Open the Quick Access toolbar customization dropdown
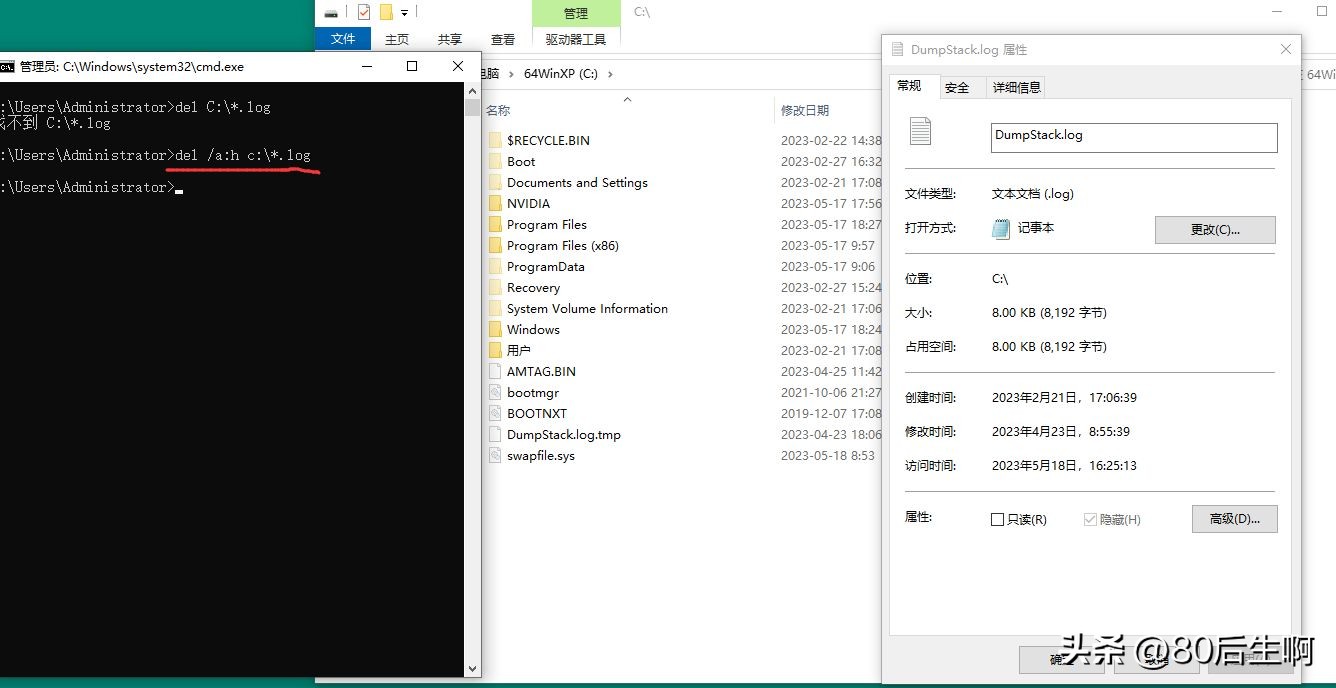This screenshot has width=1336, height=688. point(404,13)
